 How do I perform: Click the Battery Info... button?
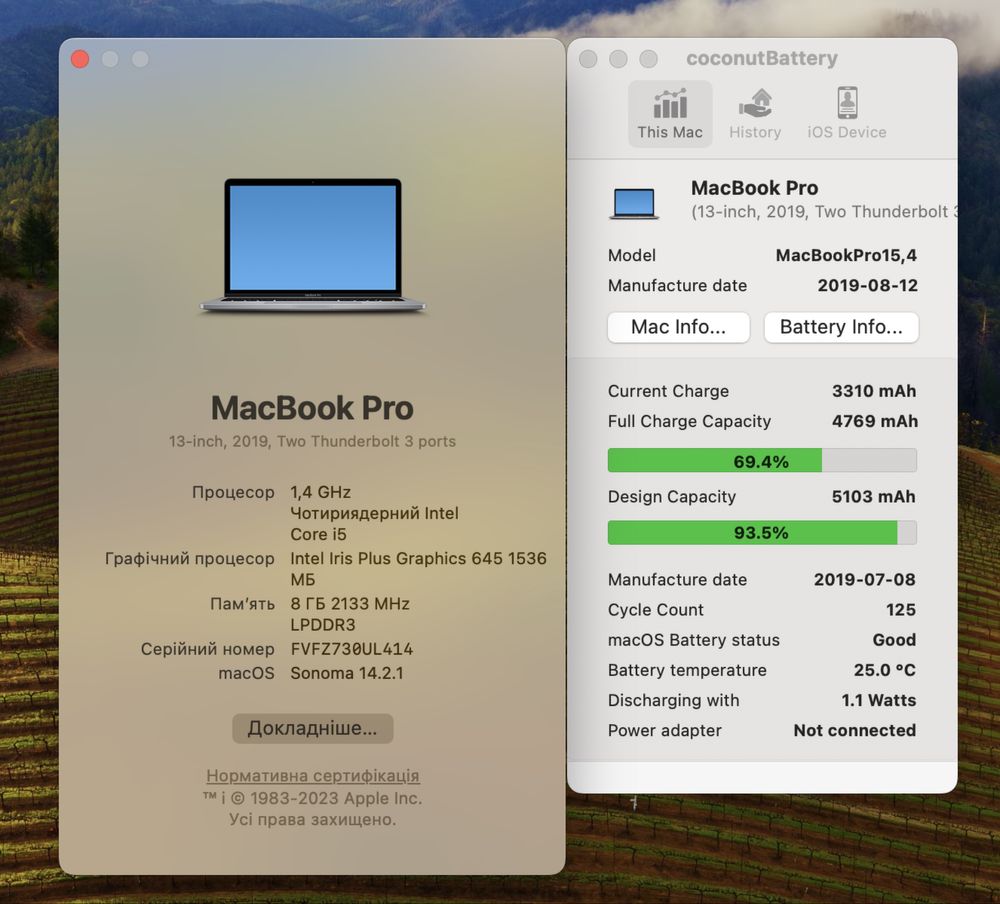(841, 327)
